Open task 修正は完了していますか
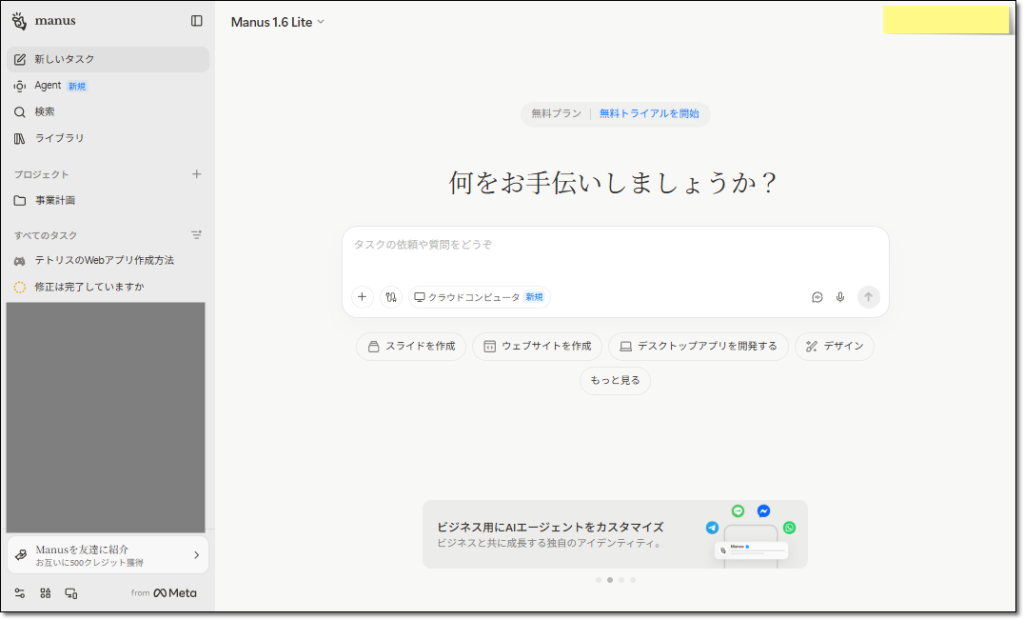The width and height of the screenshot is (1024, 620). coord(108,287)
